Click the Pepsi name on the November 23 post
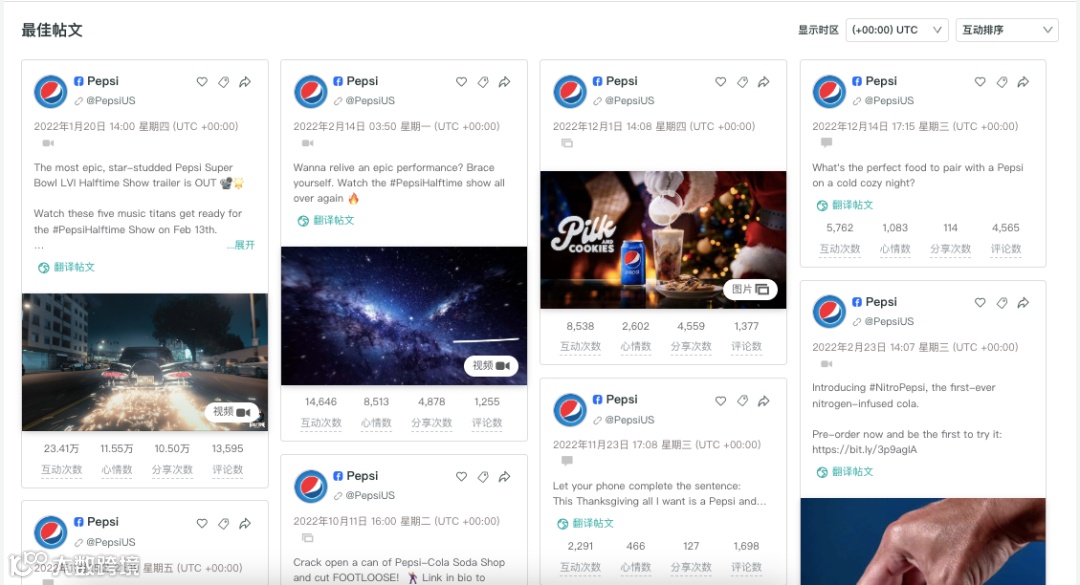The width and height of the screenshot is (1080, 585). (x=622, y=400)
